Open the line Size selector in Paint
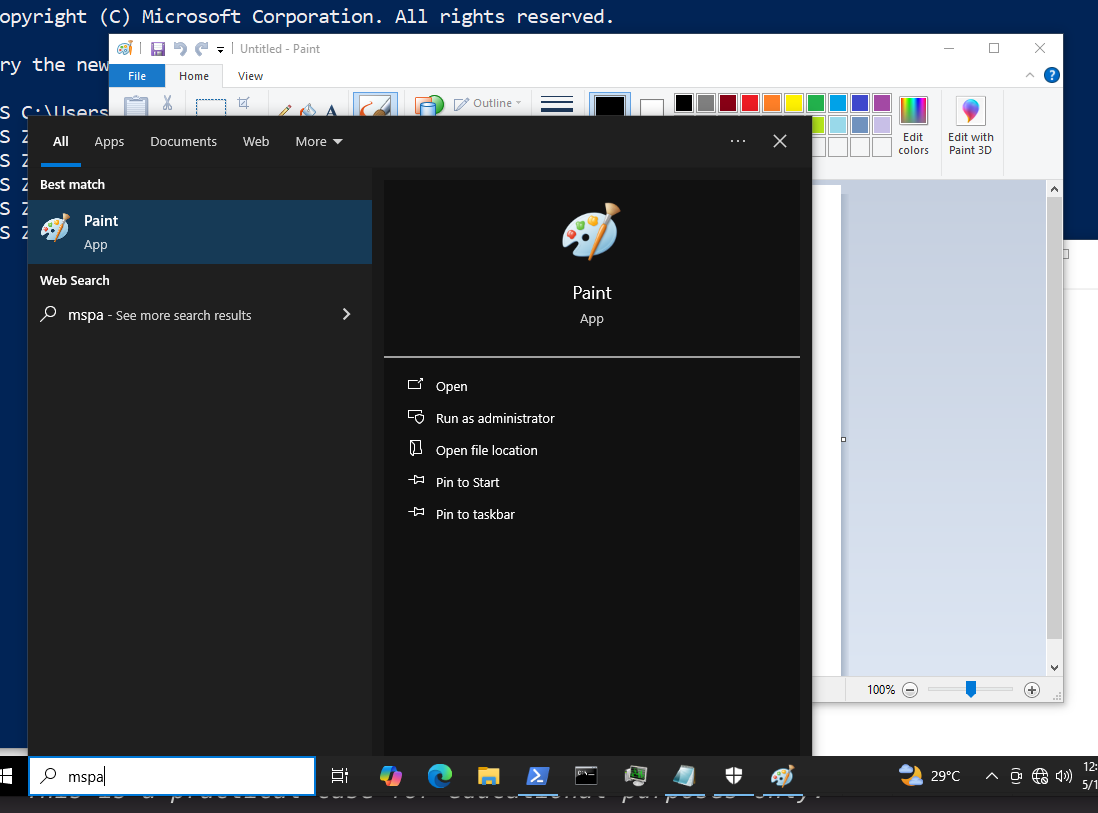 [x=557, y=104]
